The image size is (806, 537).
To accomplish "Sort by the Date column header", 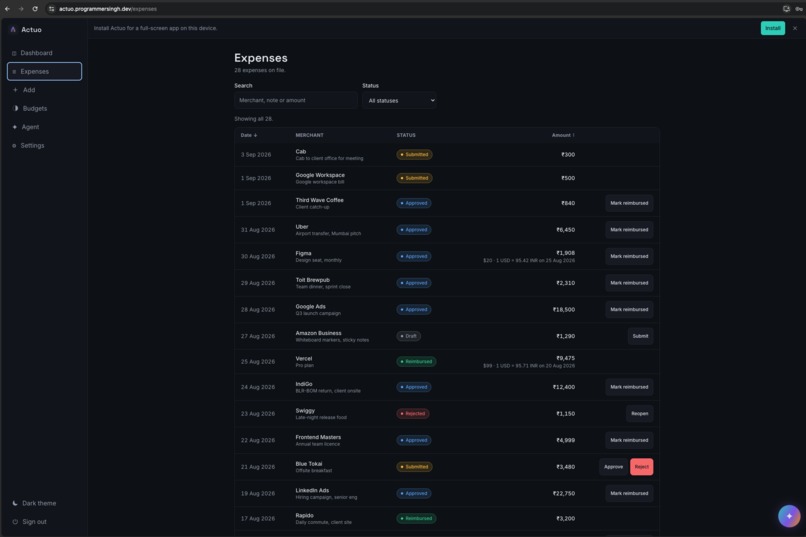I will coord(249,135).
